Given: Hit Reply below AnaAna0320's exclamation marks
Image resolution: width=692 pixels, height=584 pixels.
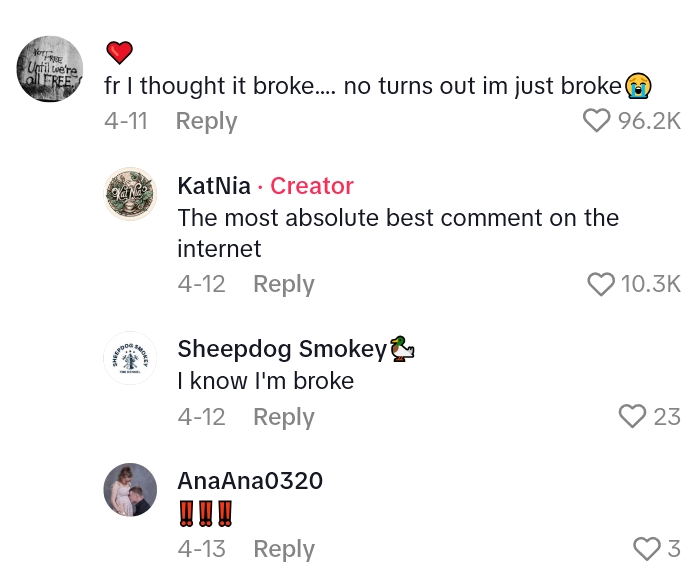Looking at the screenshot, I should tap(283, 549).
